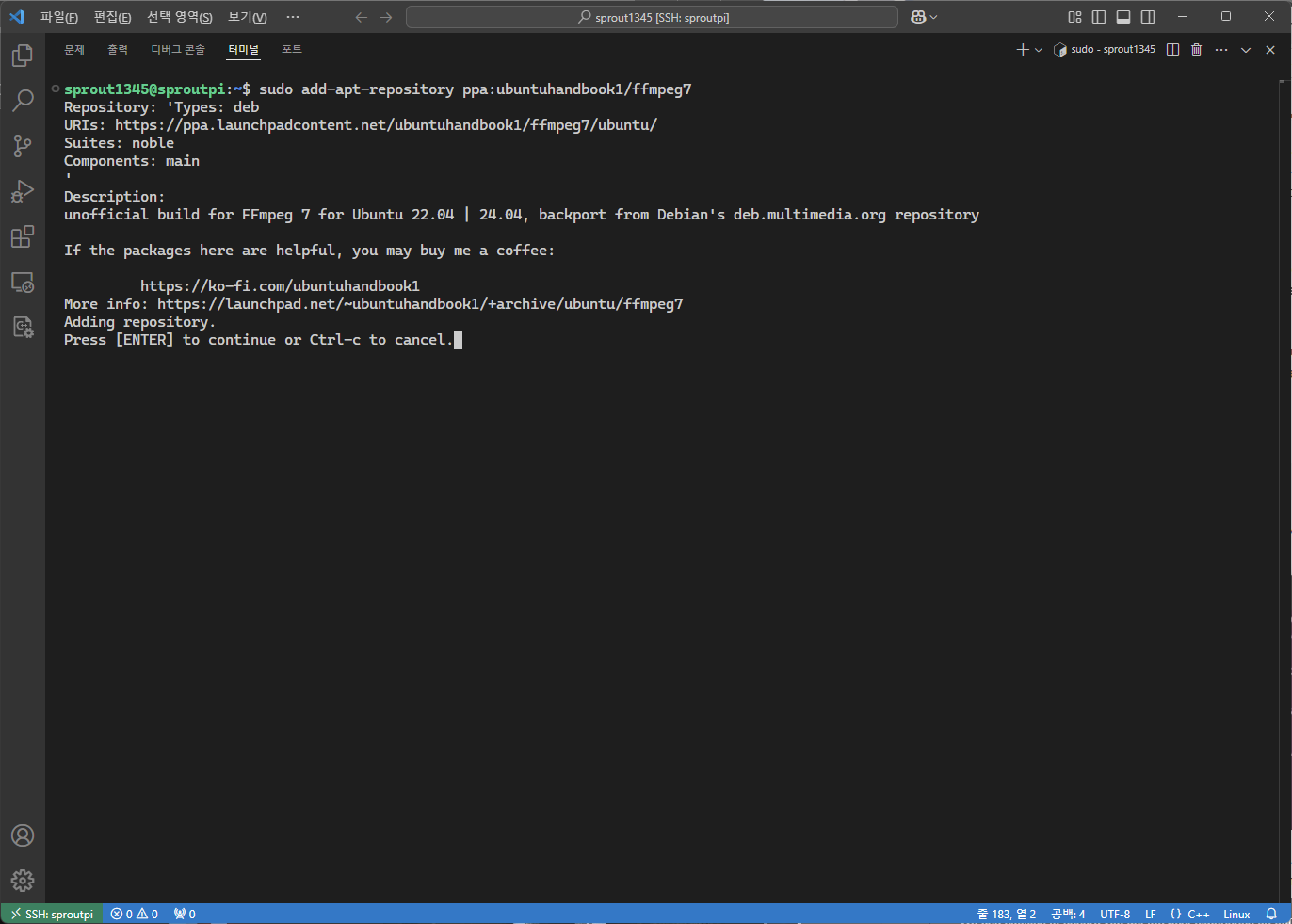Go back with the left arrow

[362, 17]
